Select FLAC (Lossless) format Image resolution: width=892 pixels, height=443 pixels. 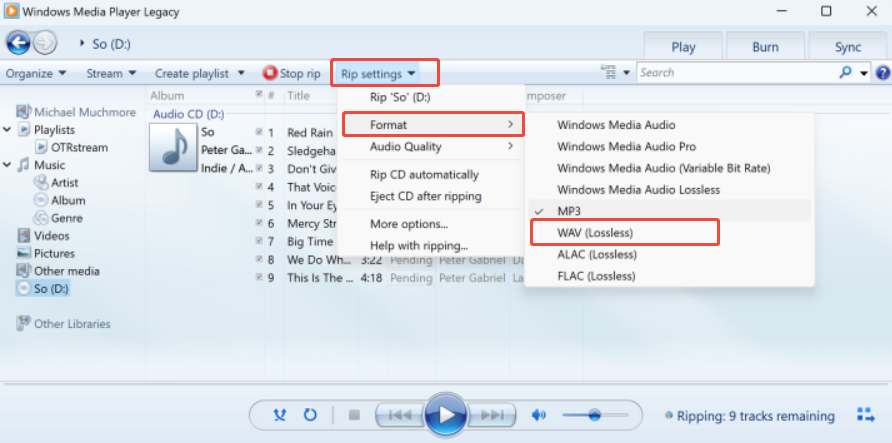(670, 276)
